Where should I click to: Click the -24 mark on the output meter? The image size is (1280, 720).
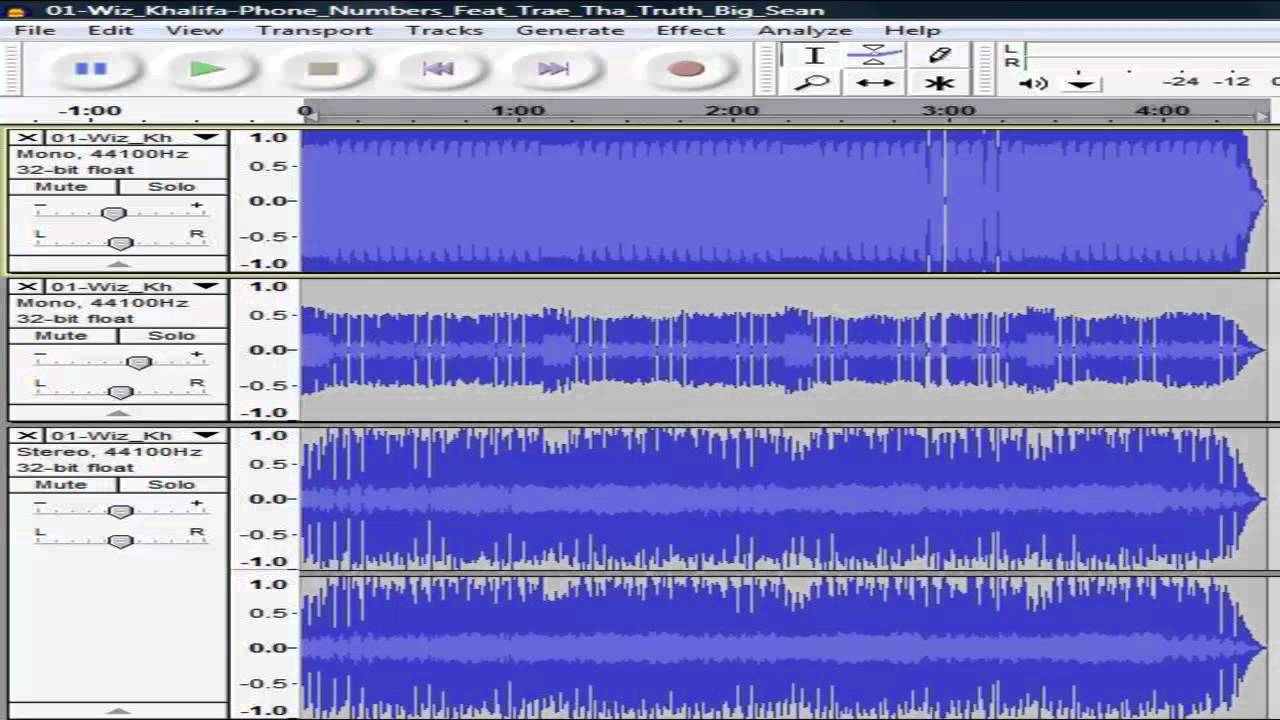pos(1183,81)
